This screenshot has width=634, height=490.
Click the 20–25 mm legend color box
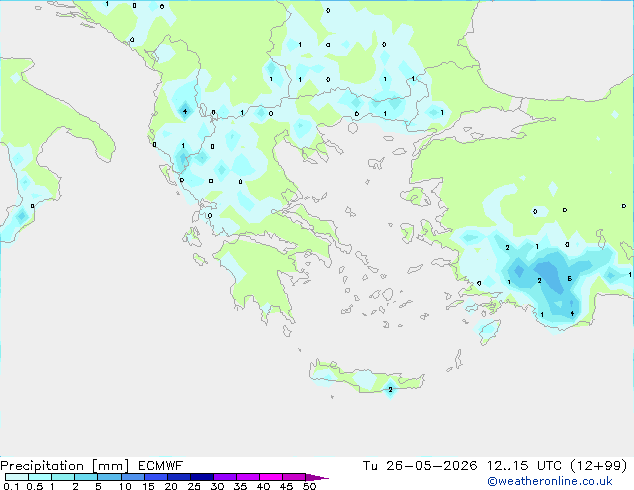click(179, 477)
